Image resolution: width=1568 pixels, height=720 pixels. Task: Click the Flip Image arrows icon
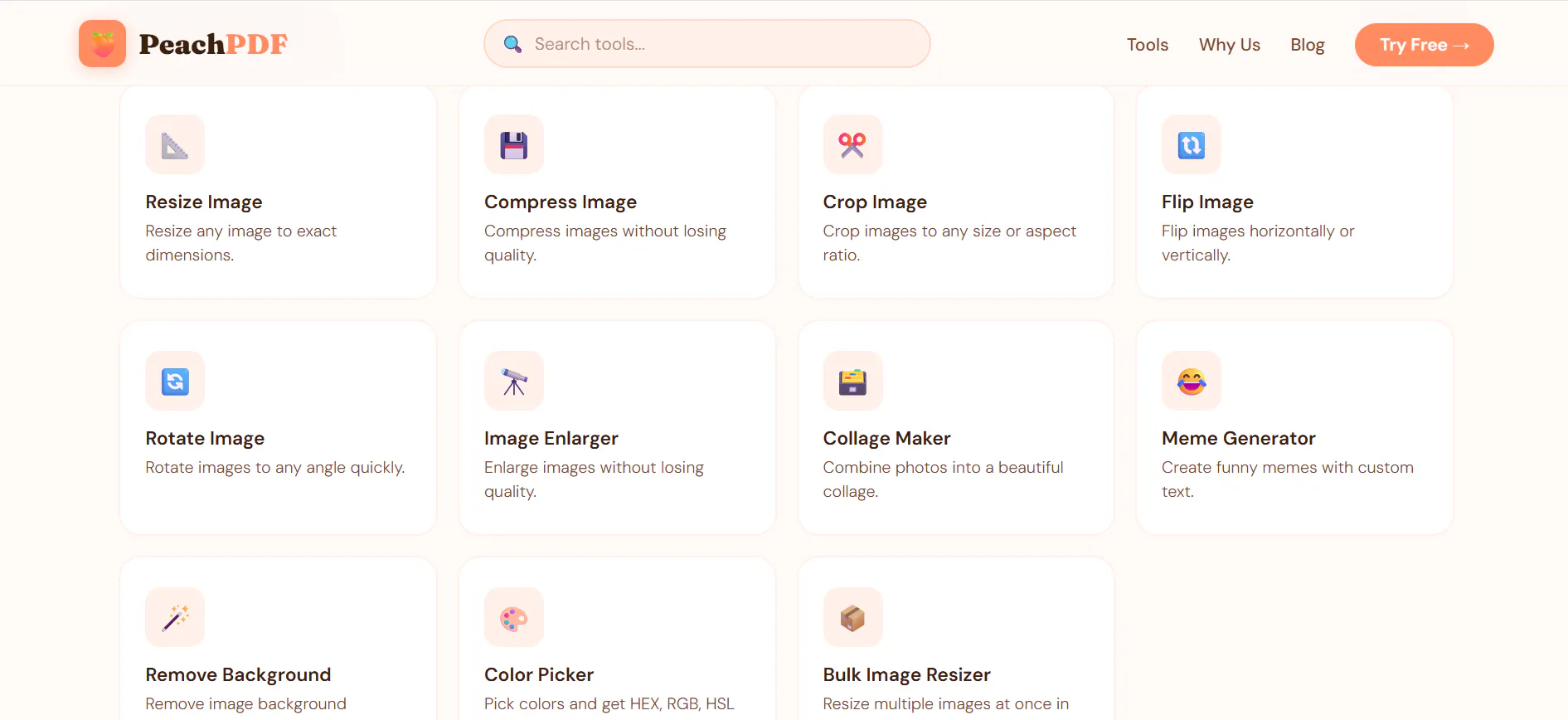1192,145
